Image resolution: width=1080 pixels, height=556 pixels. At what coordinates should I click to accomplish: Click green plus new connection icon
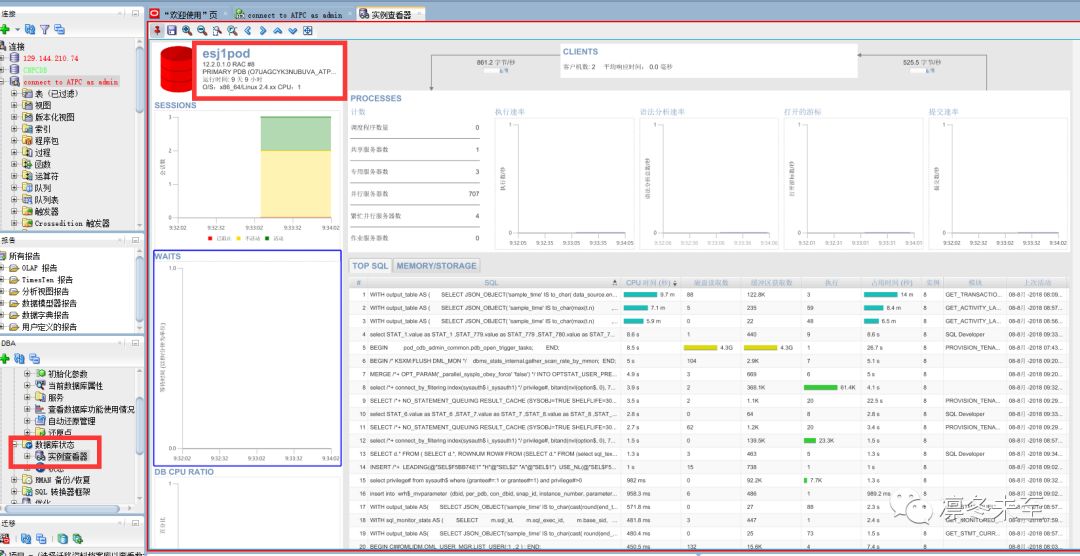tap(5, 30)
